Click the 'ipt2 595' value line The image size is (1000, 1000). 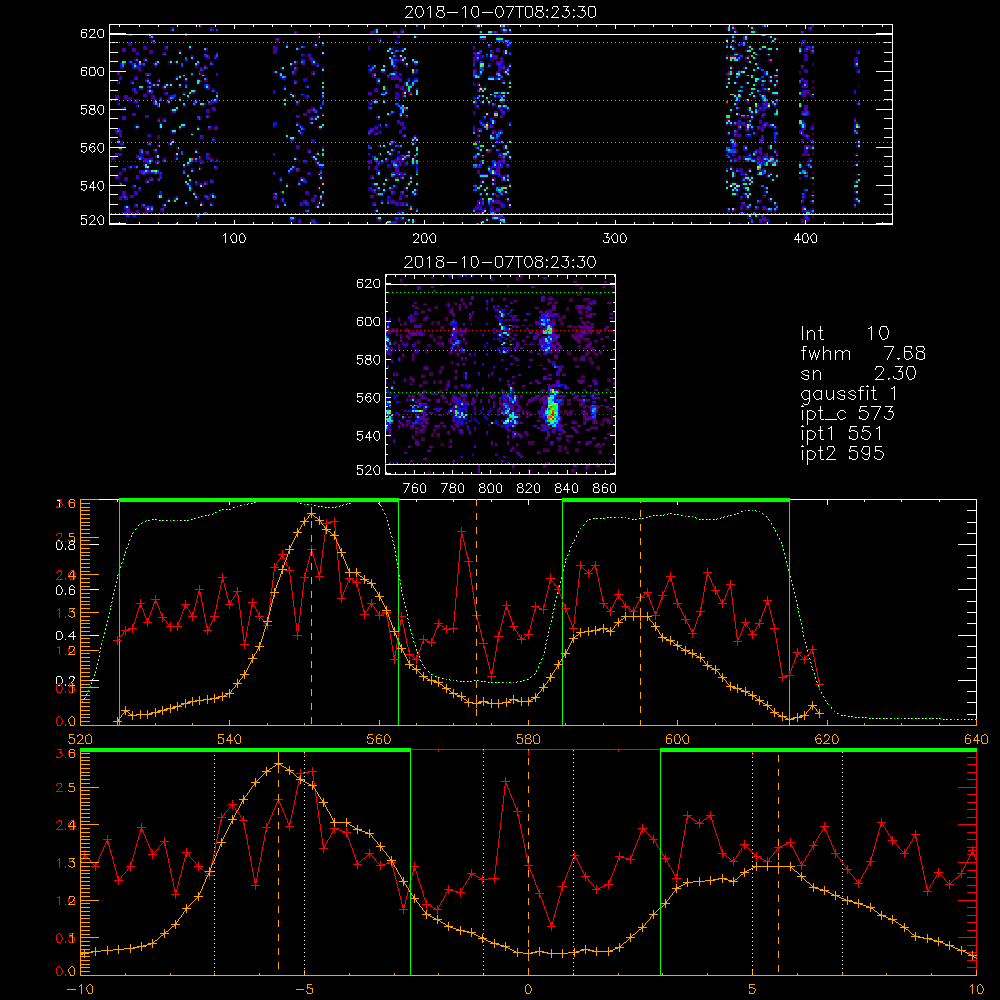pos(842,453)
